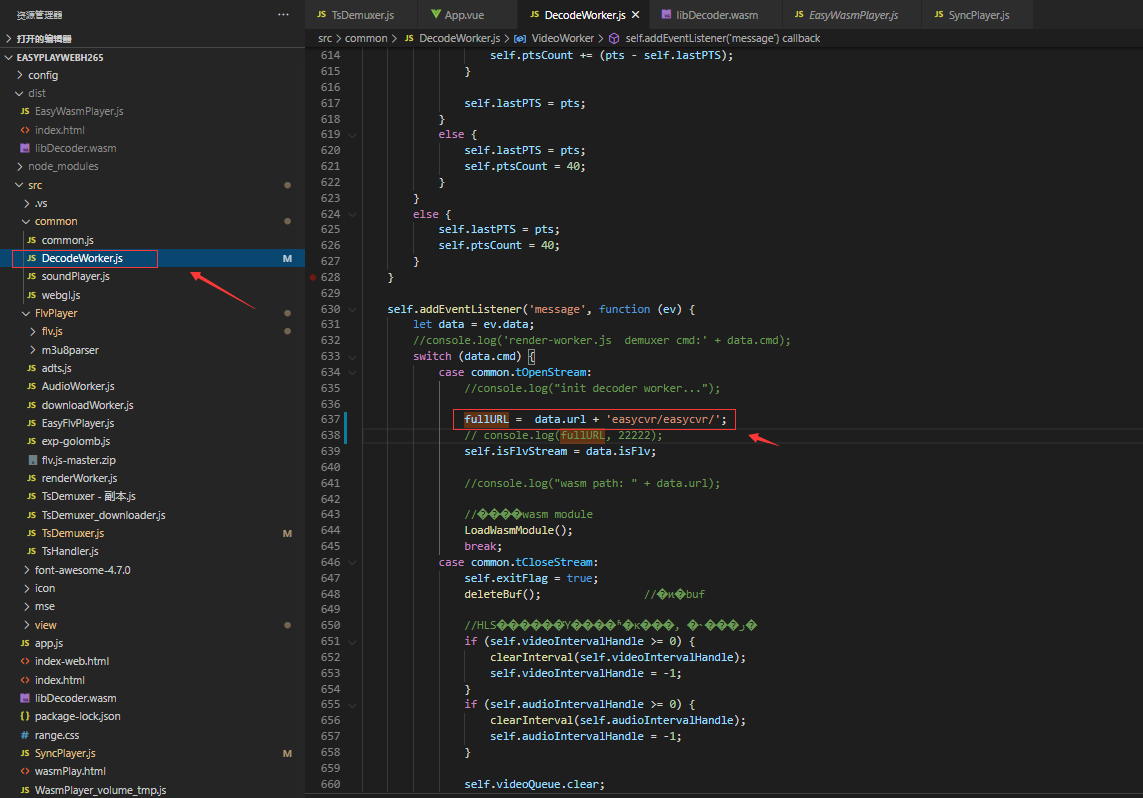The image size is (1143, 798).
Task: Place cursor on the fullURL assignment line
Action: pyautogui.click(x=595, y=419)
